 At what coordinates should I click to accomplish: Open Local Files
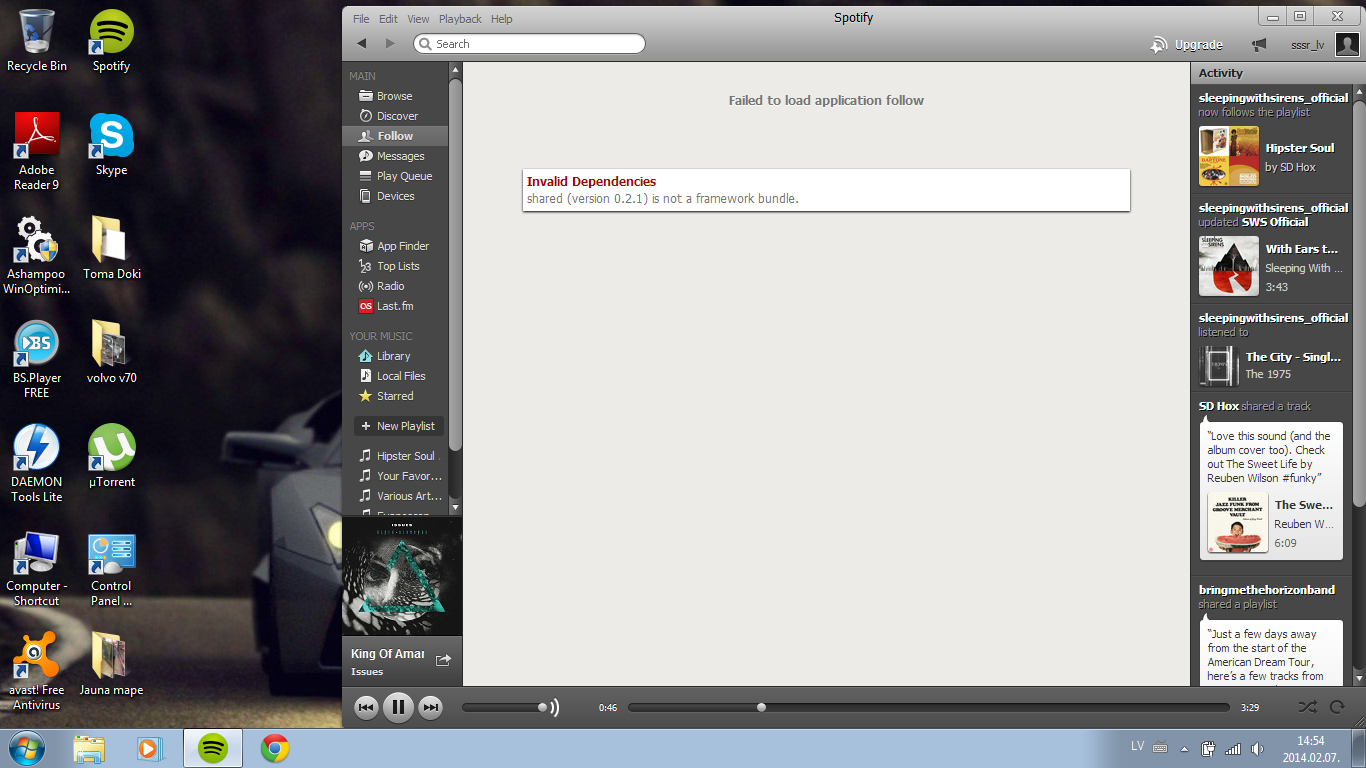[x=395, y=376]
